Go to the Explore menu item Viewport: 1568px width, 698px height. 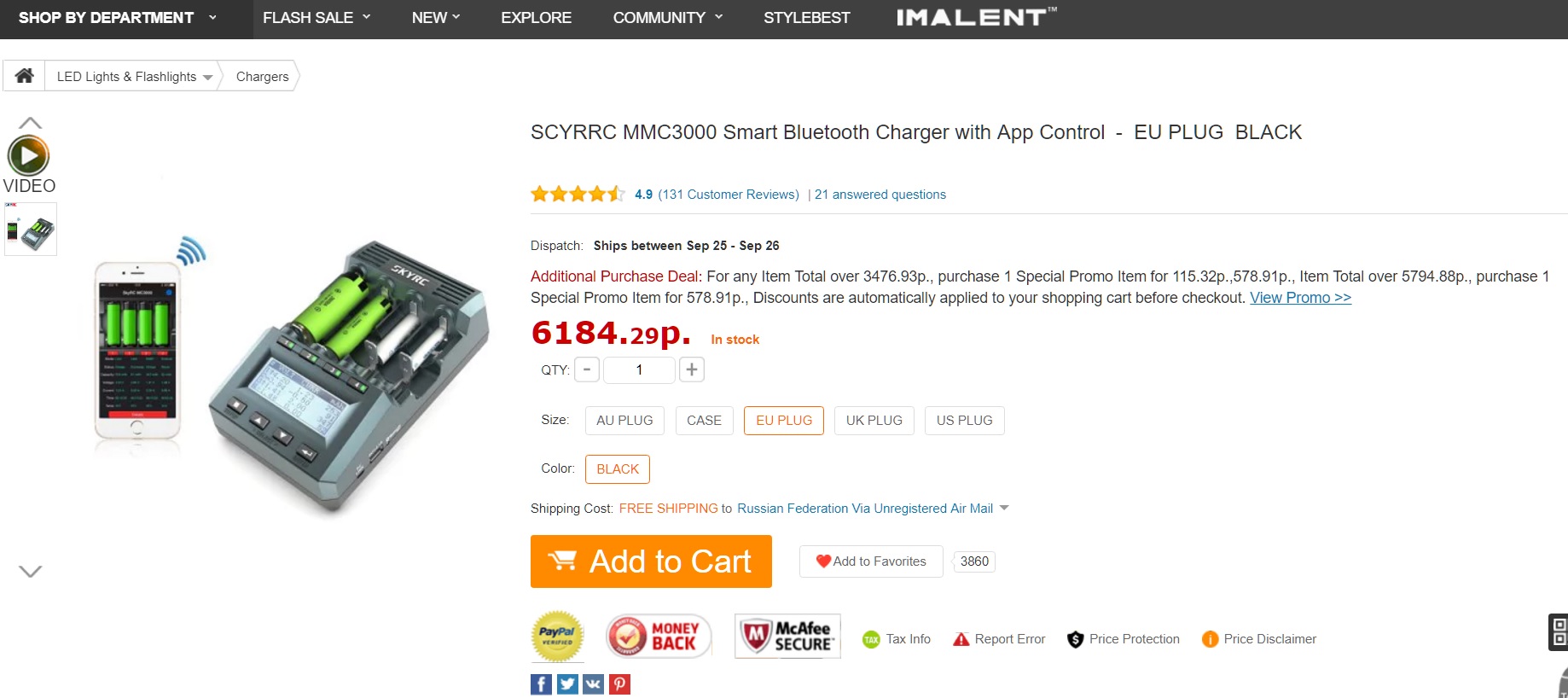[x=536, y=18]
